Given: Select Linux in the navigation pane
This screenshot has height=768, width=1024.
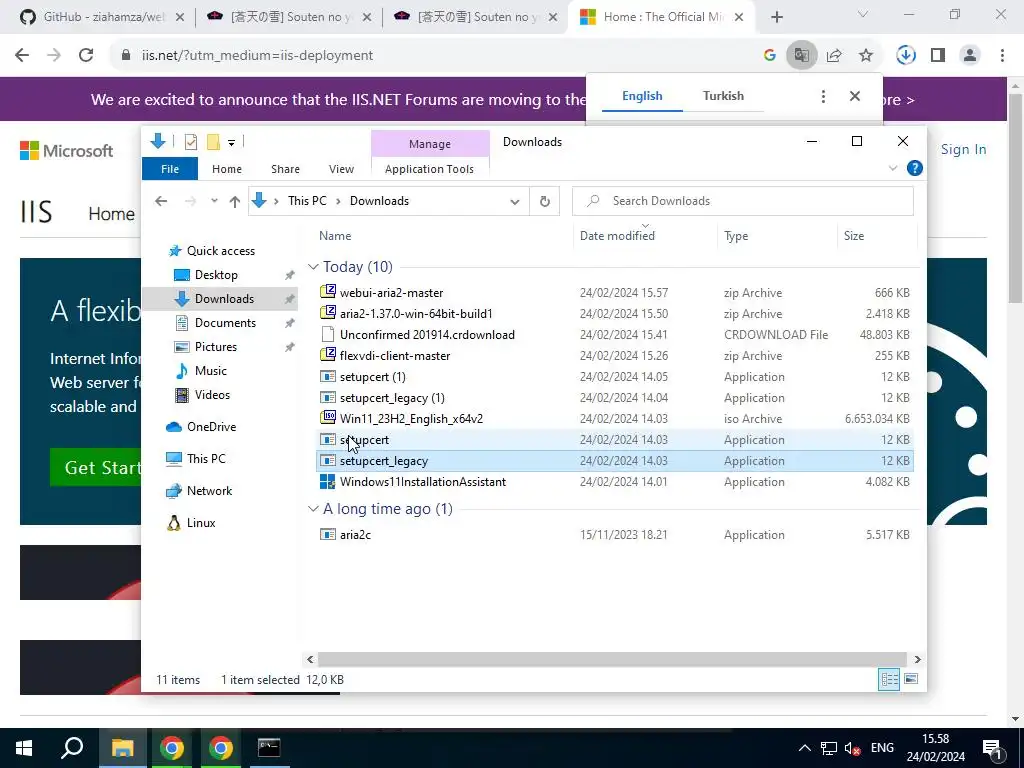Looking at the screenshot, I should point(200,523).
